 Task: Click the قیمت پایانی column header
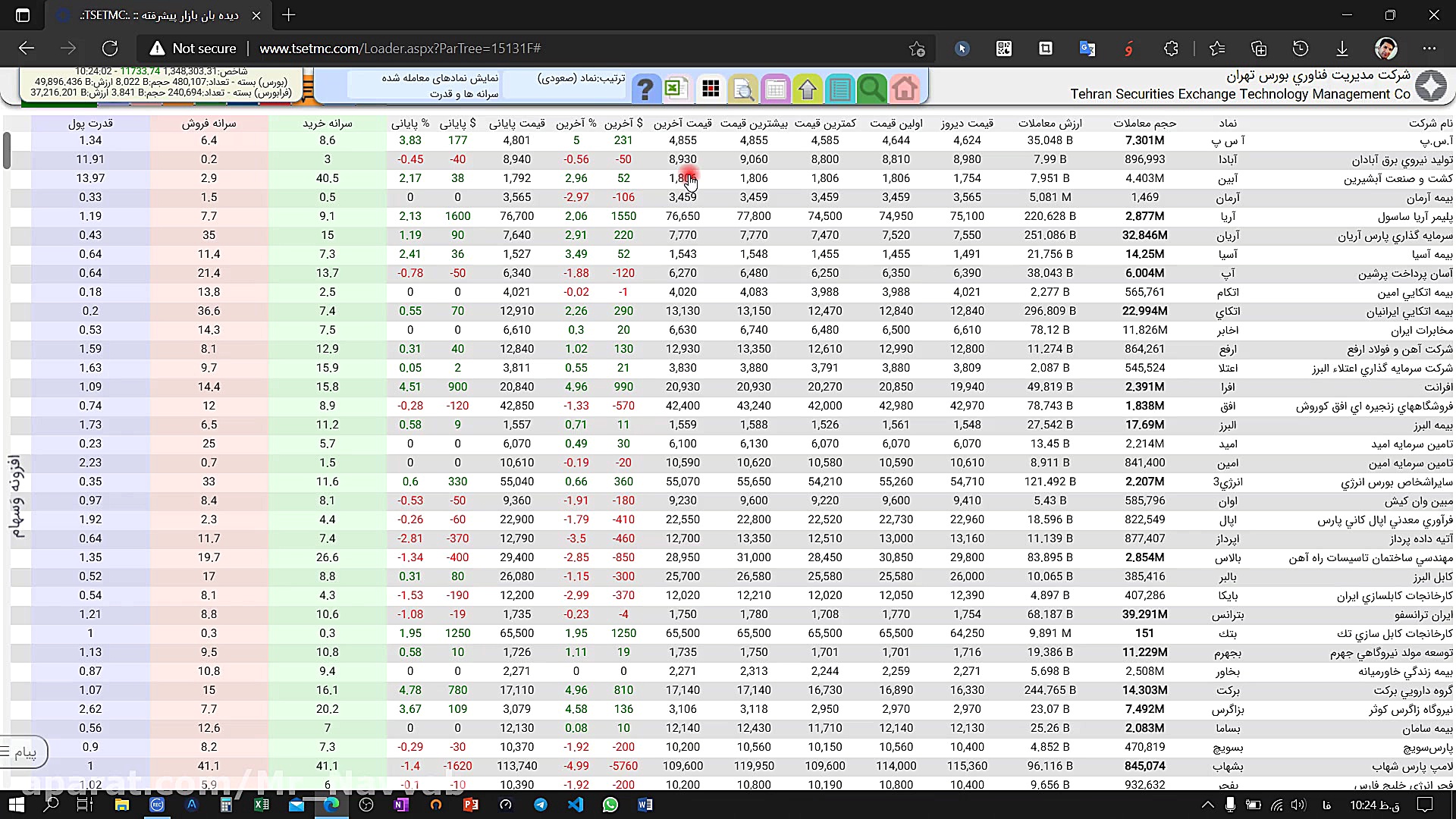pyautogui.click(x=516, y=123)
